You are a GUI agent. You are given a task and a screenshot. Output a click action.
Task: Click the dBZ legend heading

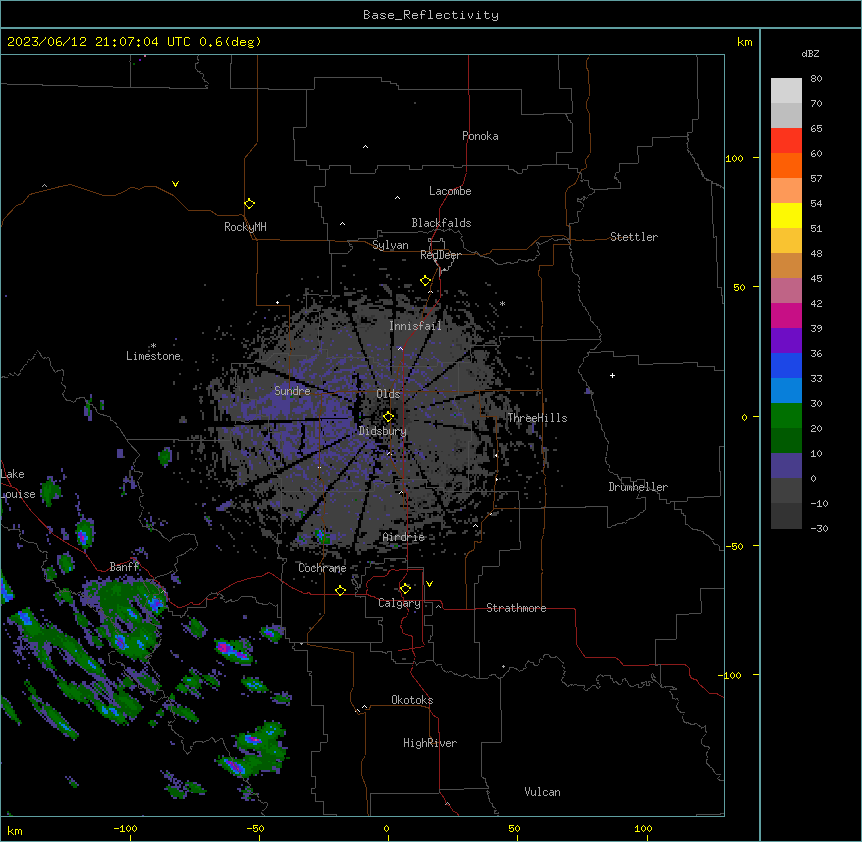(810, 53)
